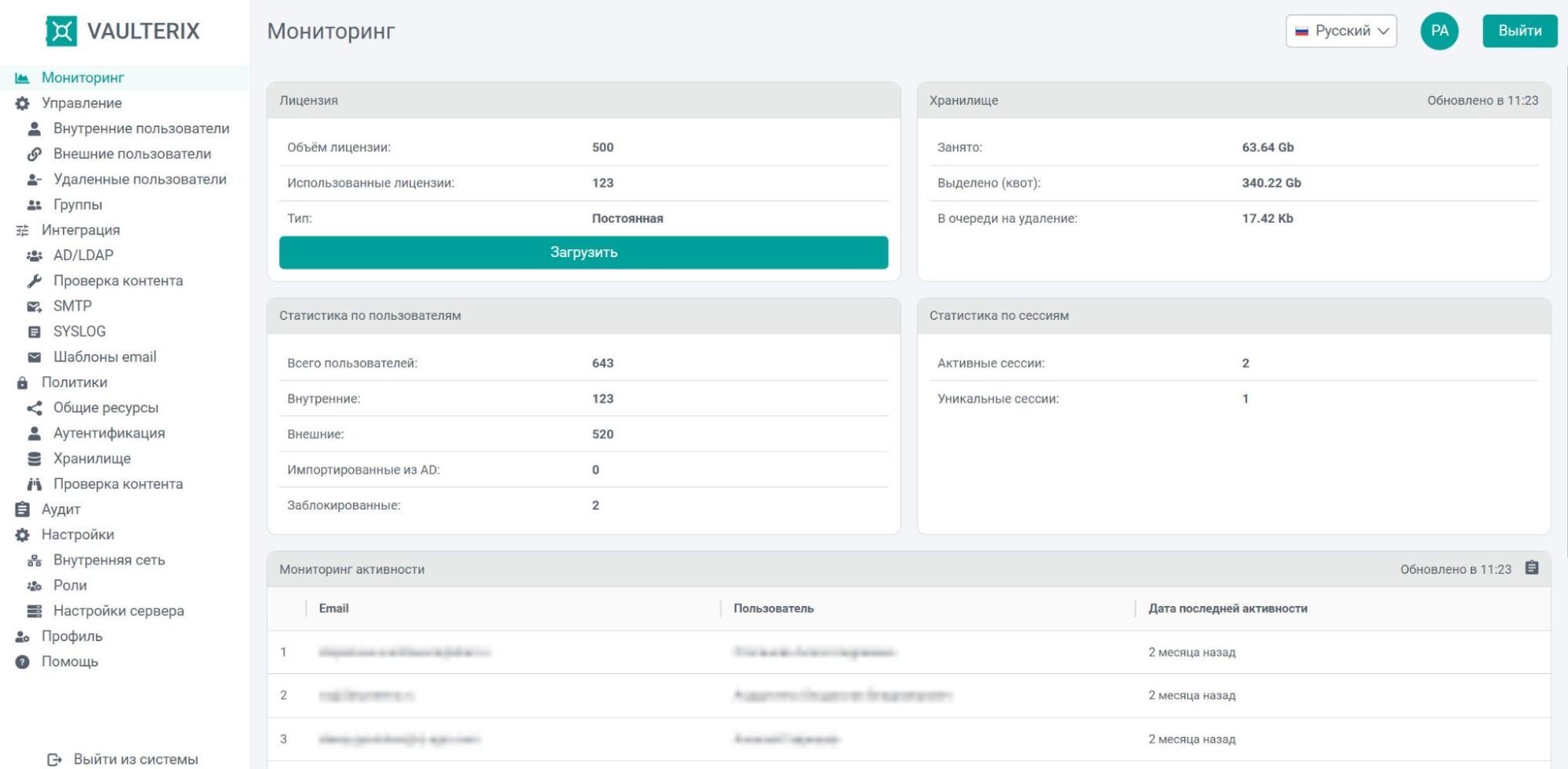1568x769 pixels.
Task: Open the Русский language dropdown
Action: pyautogui.click(x=1341, y=31)
